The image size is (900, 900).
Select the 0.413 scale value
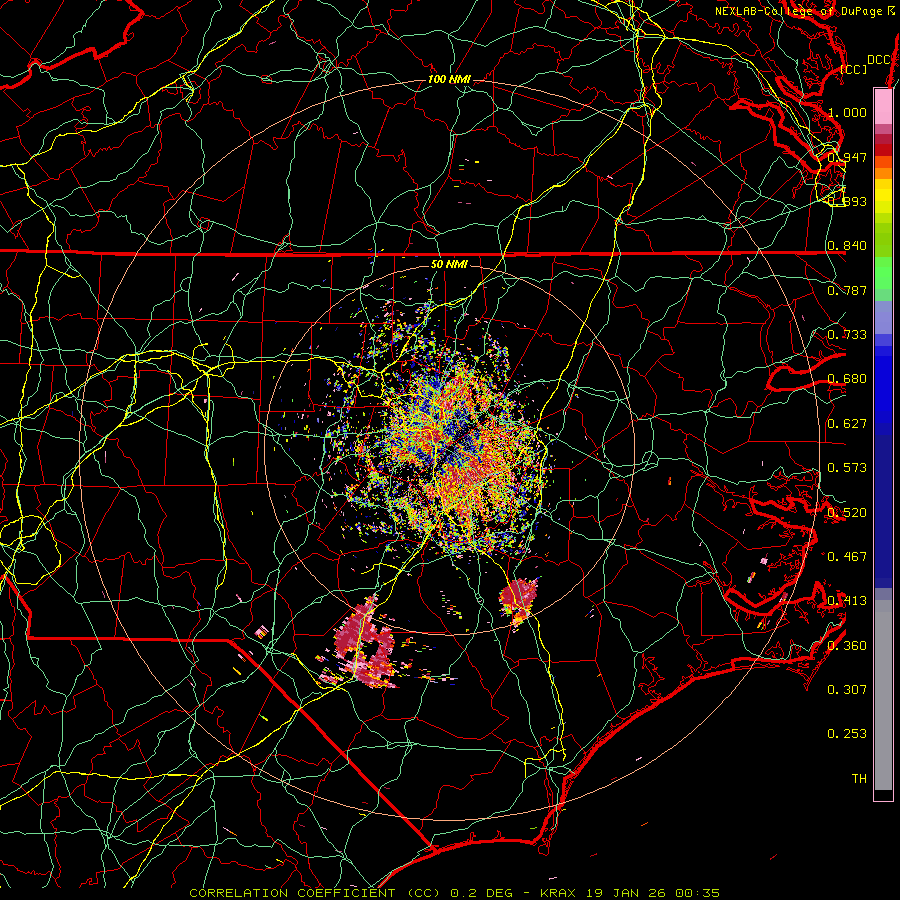pos(847,601)
